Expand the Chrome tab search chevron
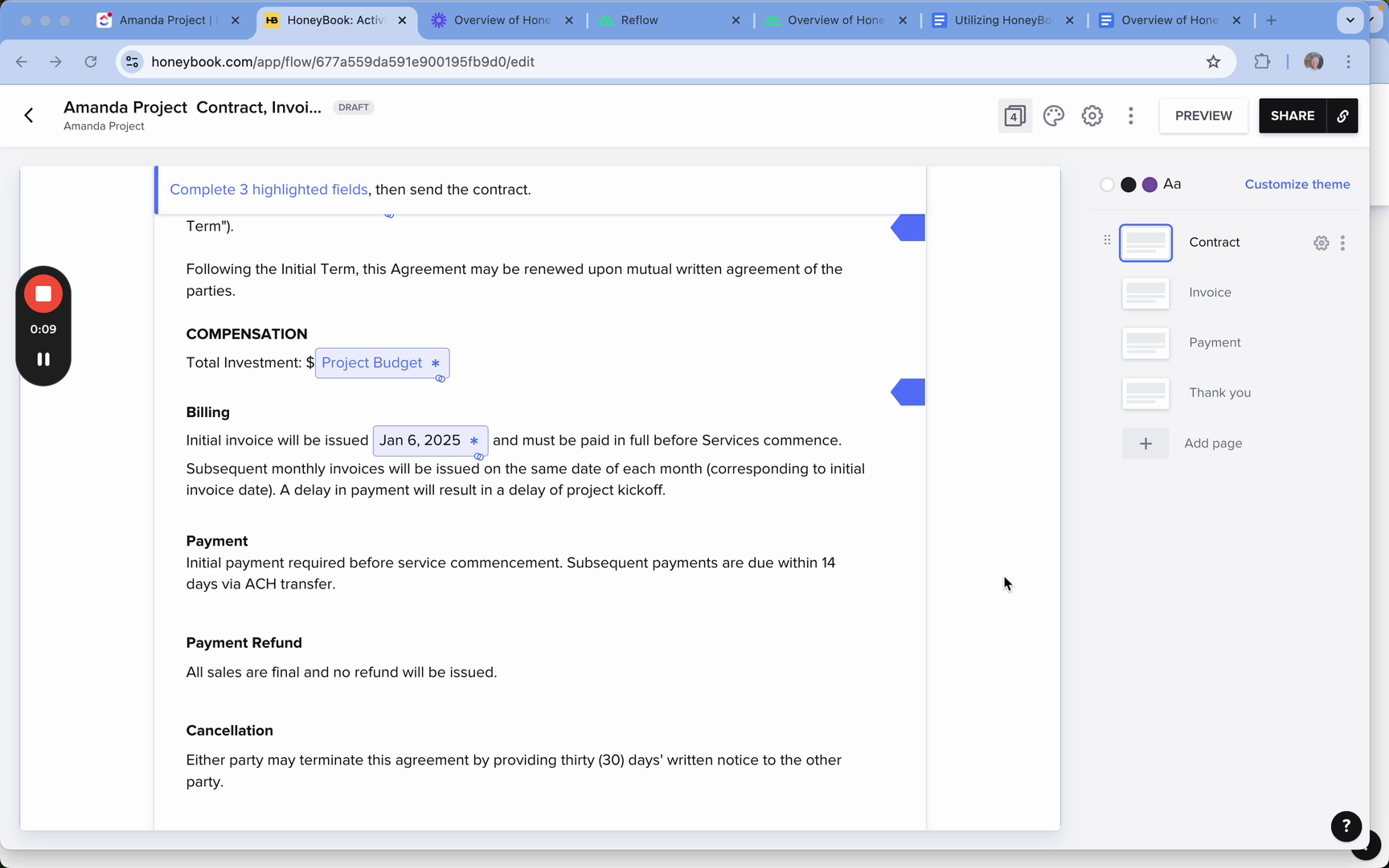Screen dimensions: 1389x868 click(1350, 20)
